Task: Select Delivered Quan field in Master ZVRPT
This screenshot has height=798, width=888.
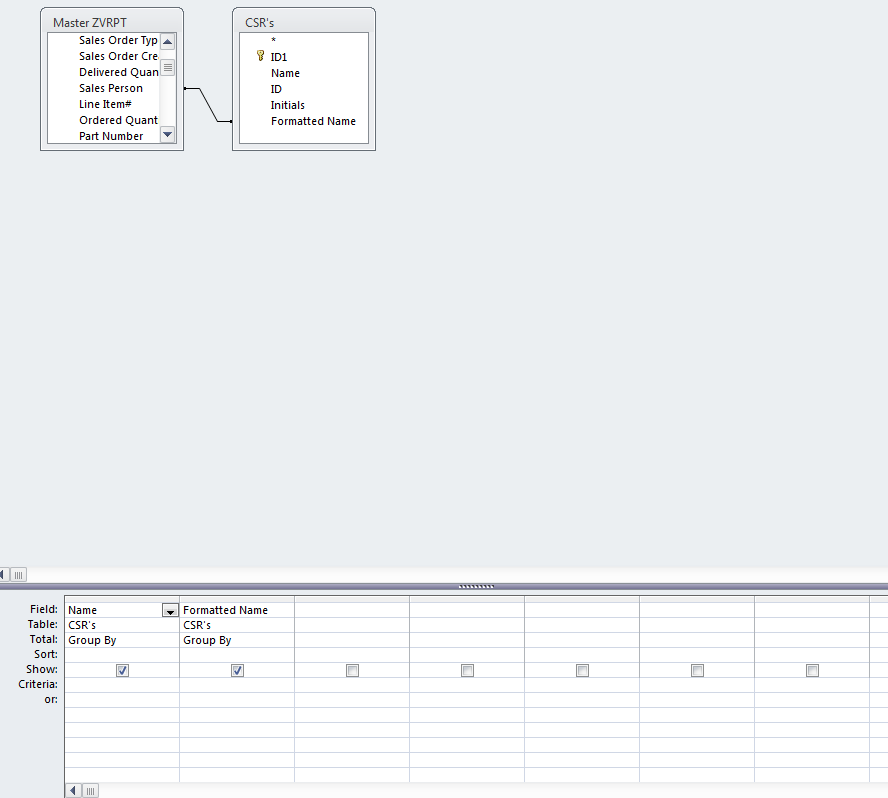Action: [x=118, y=72]
